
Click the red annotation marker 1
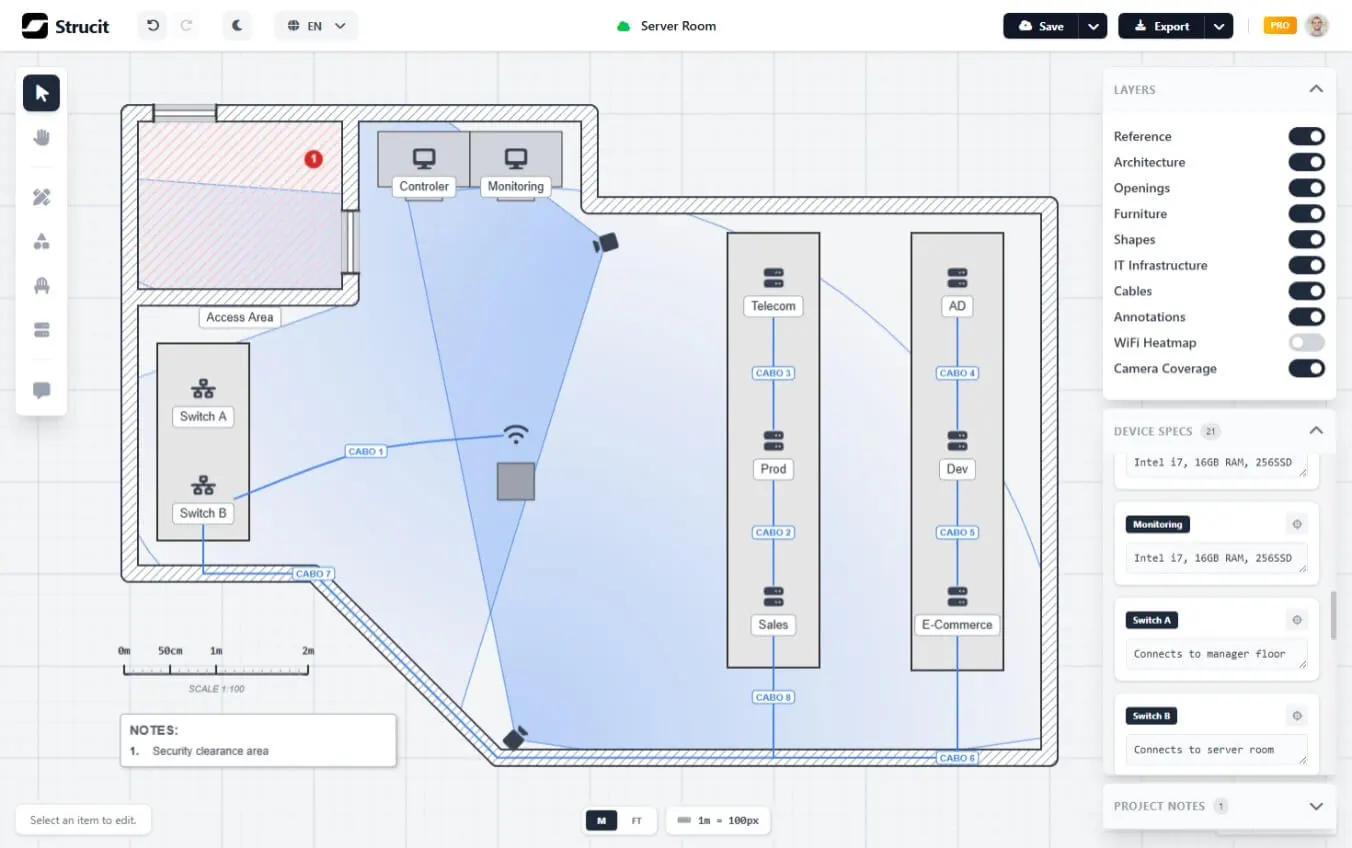(x=313, y=158)
